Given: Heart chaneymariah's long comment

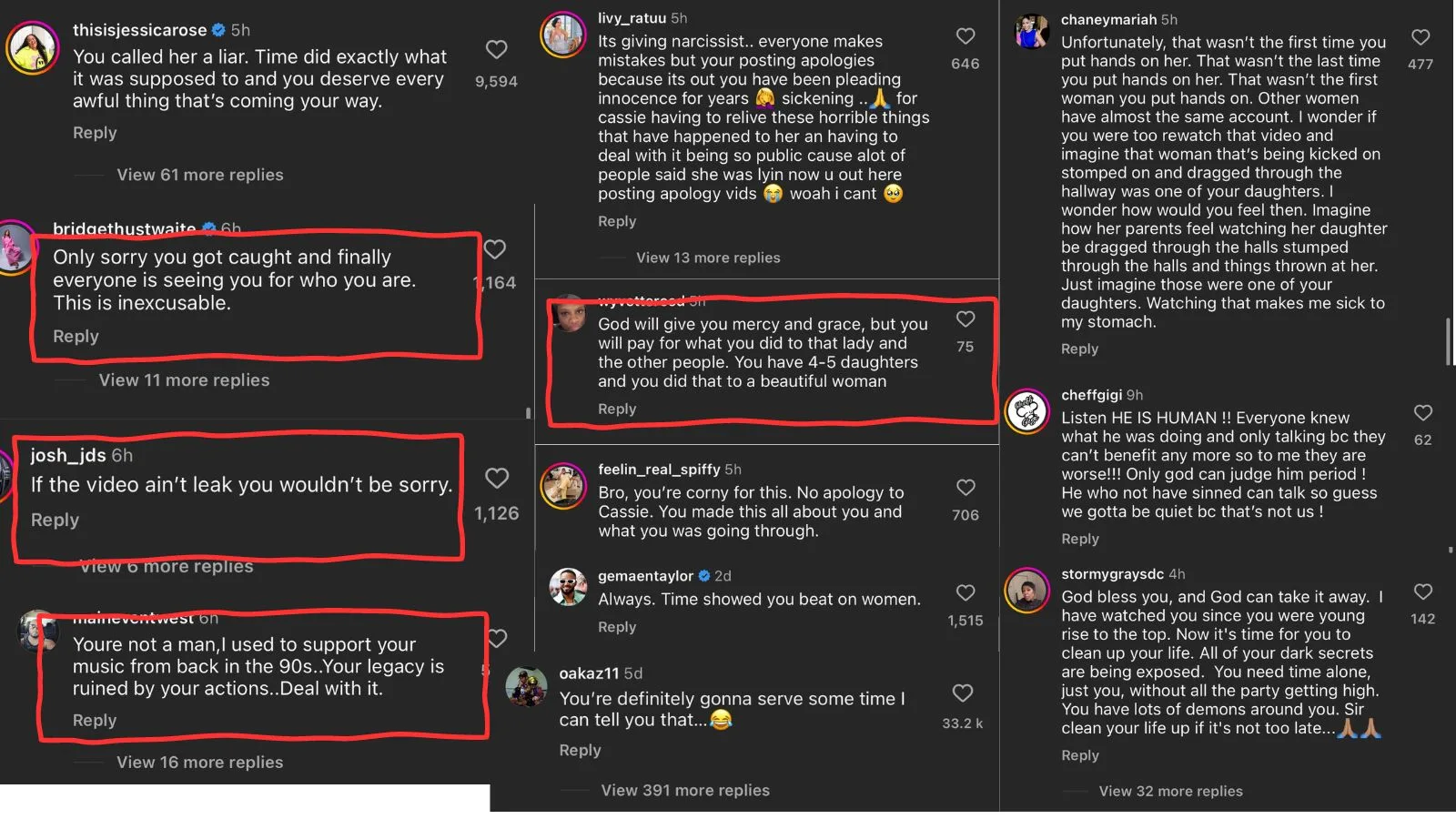Looking at the screenshot, I should tap(1421, 37).
